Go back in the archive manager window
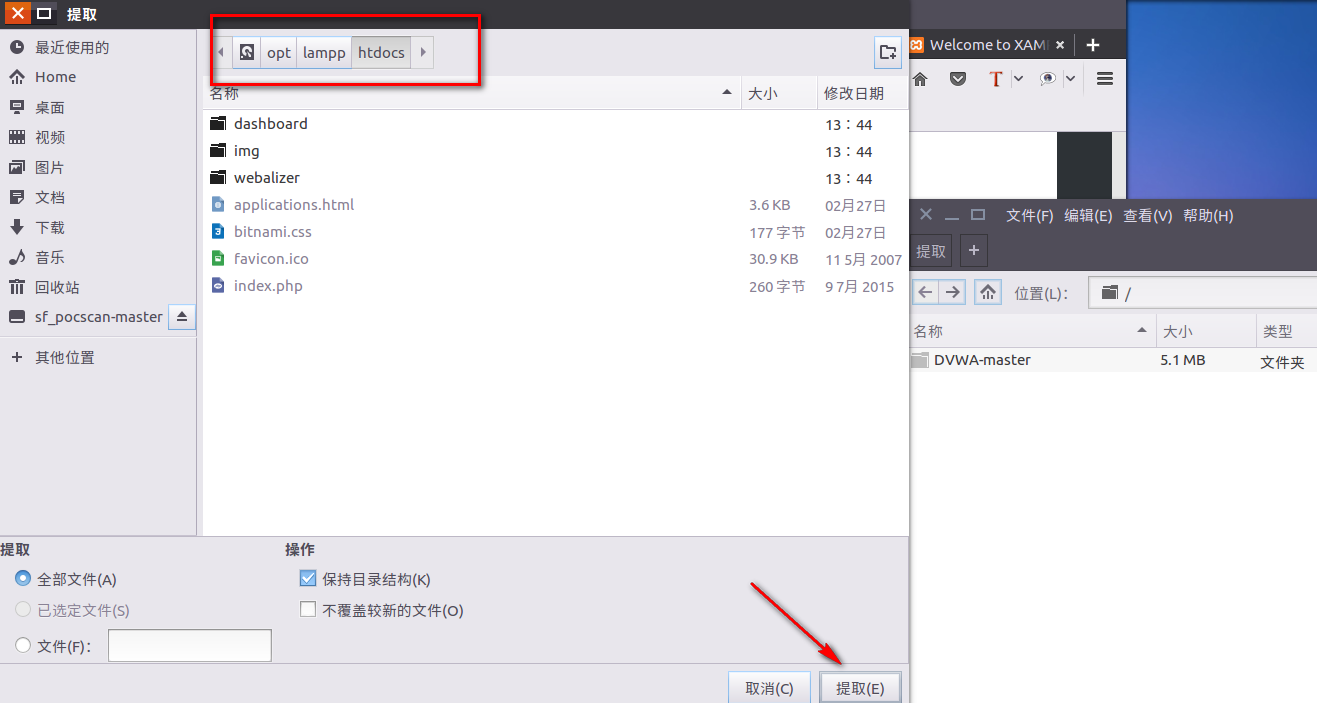Viewport: 1317px width, 703px height. coord(926,292)
